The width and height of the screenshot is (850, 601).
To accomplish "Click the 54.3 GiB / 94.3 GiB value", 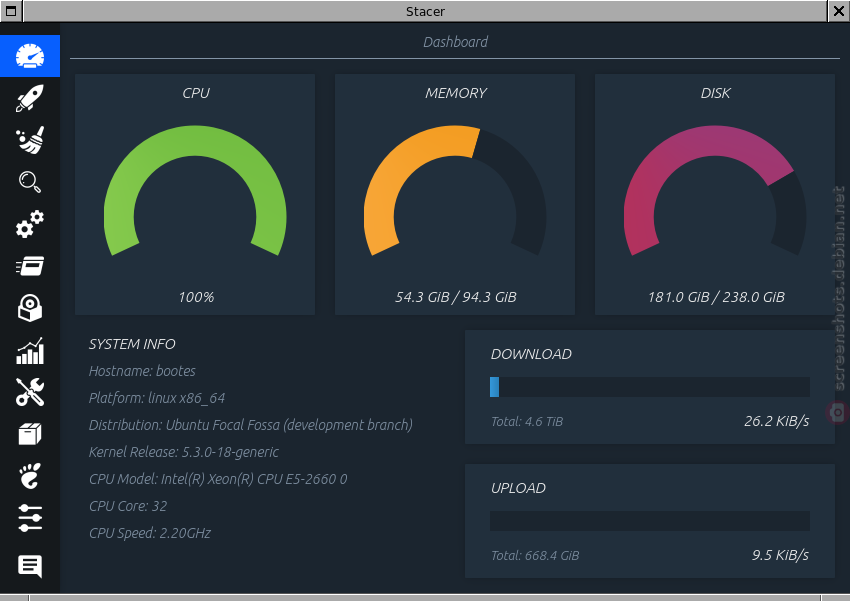I will point(455,297).
